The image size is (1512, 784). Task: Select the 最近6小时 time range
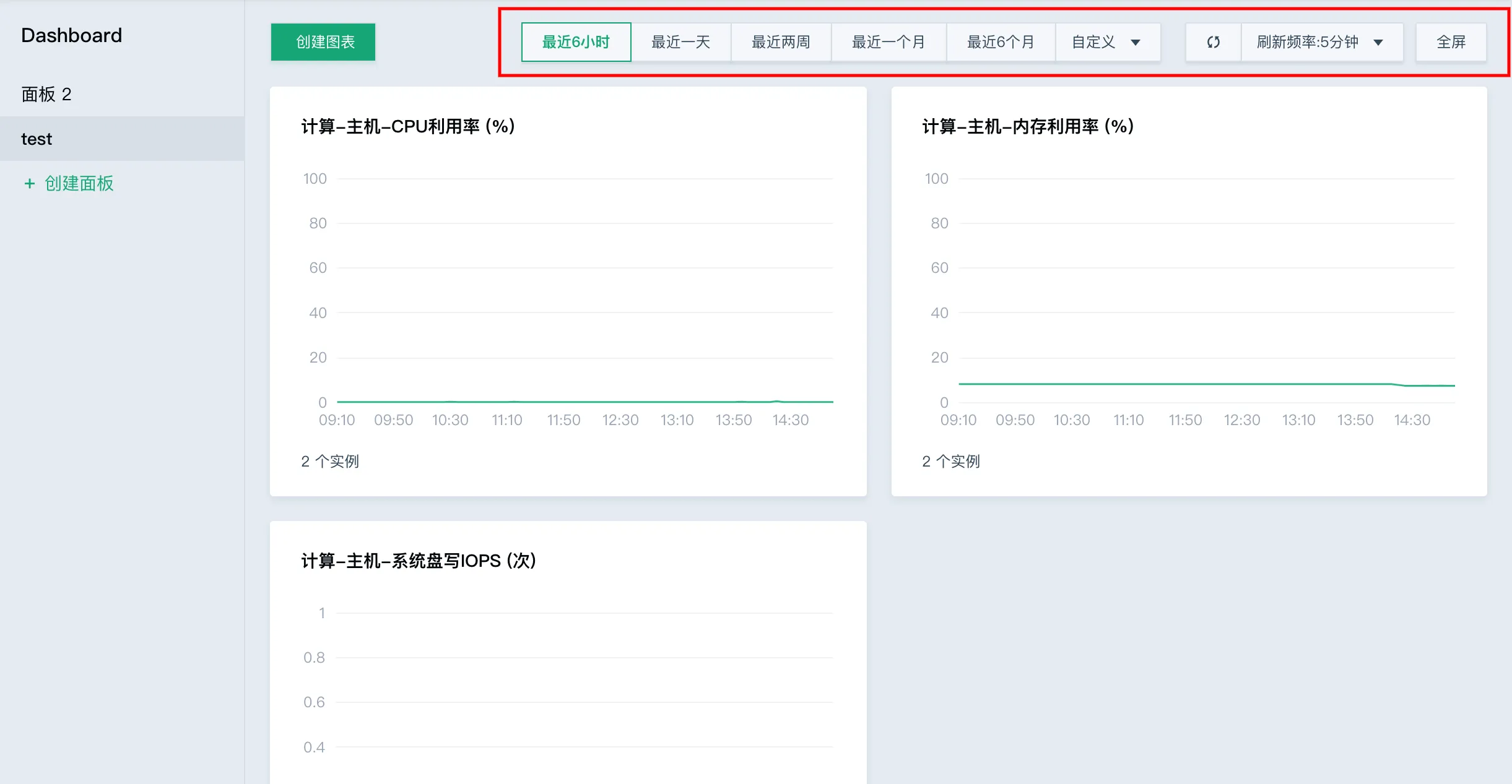tap(576, 42)
